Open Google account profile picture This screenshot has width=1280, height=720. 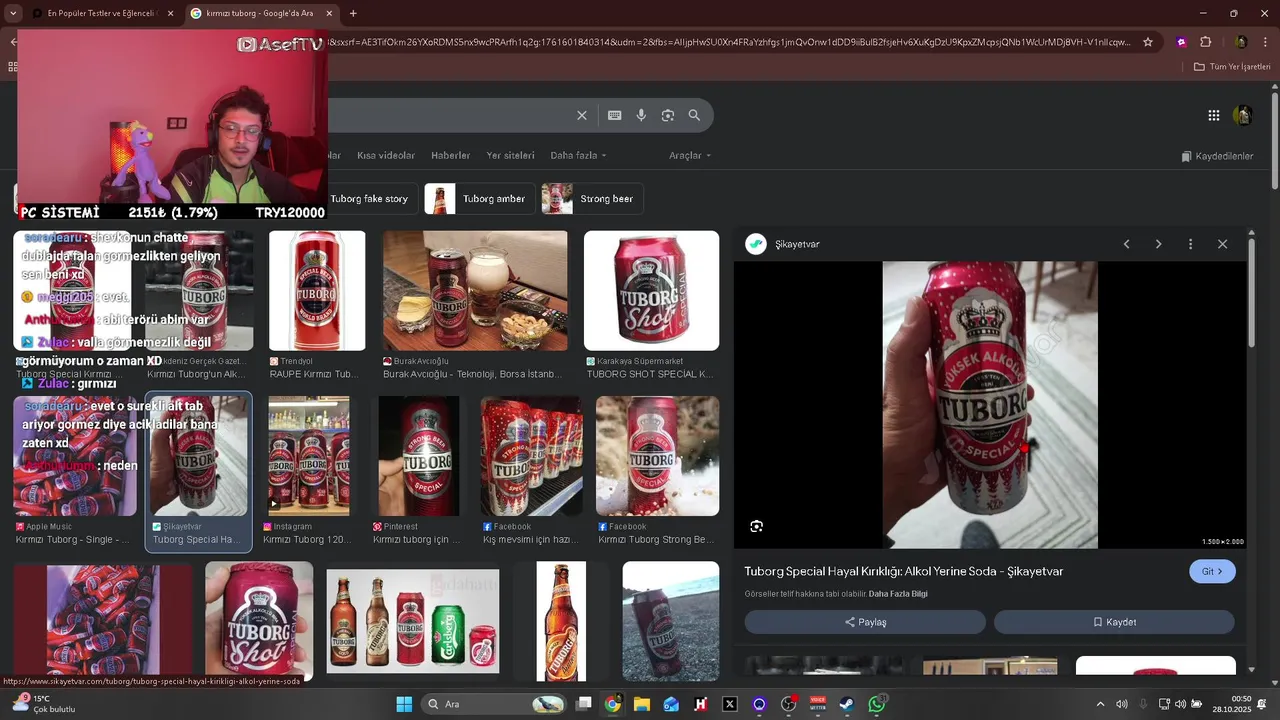[x=1243, y=115]
